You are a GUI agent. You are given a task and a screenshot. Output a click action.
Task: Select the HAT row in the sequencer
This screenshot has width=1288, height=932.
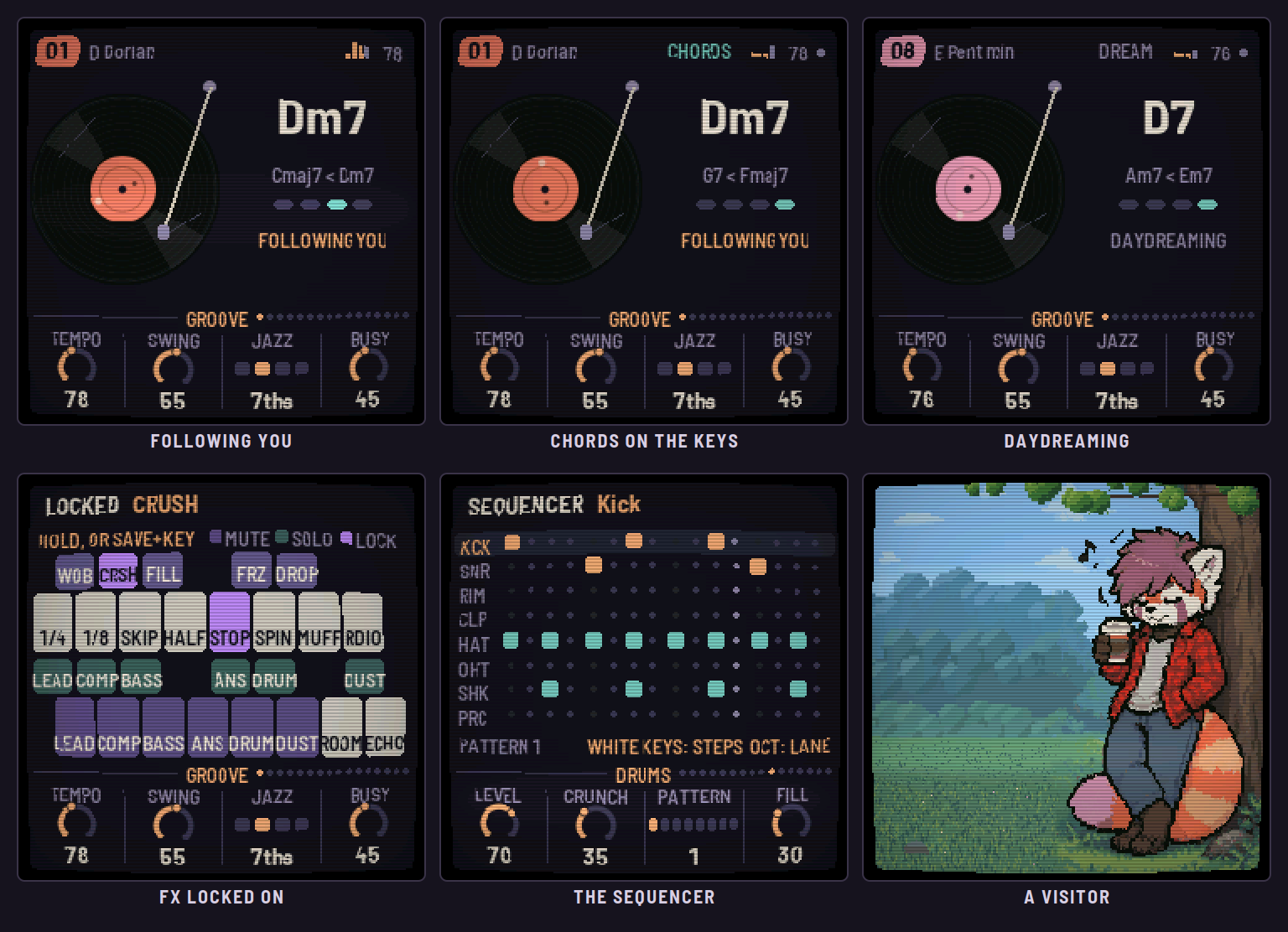[x=644, y=643]
